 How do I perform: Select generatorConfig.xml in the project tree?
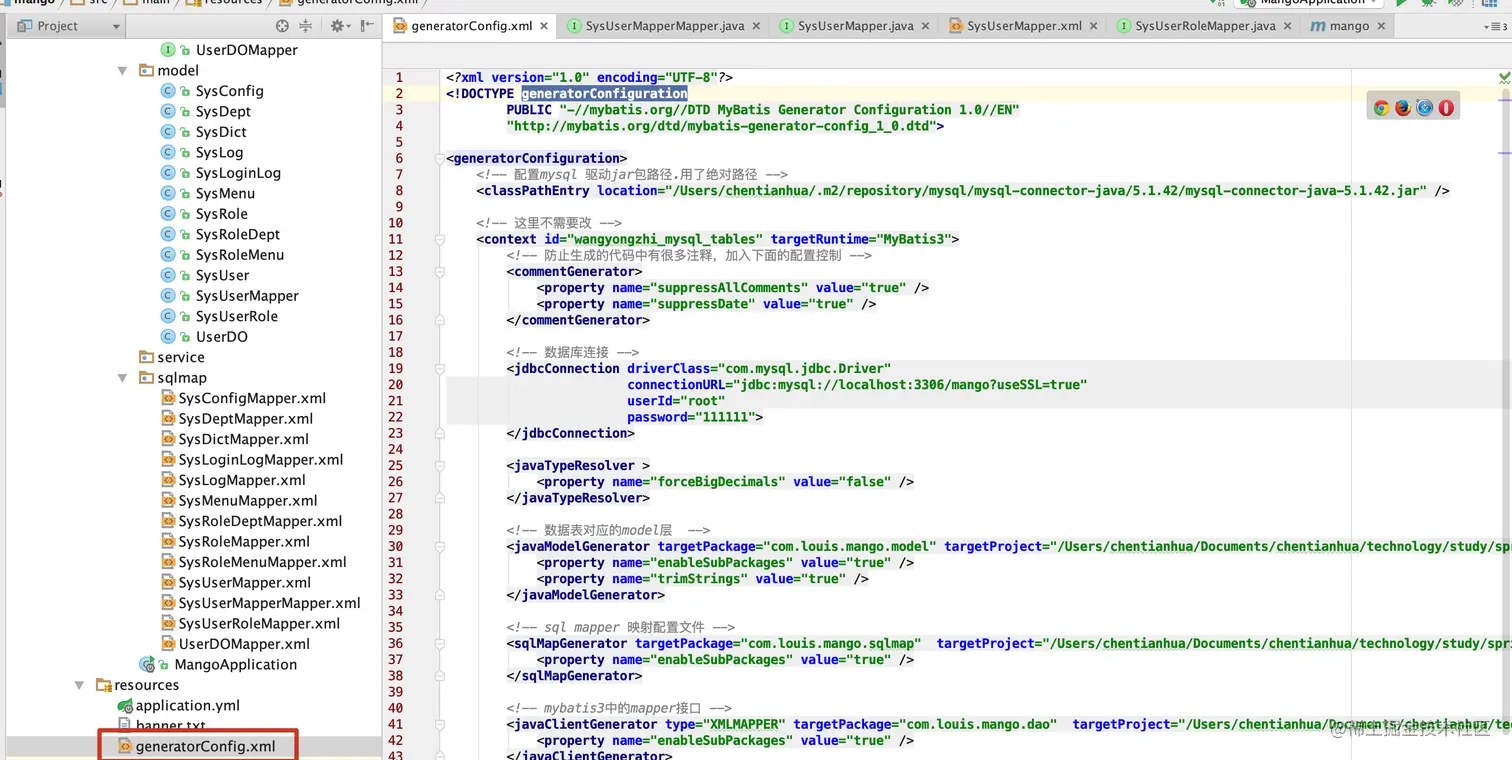[x=205, y=747]
